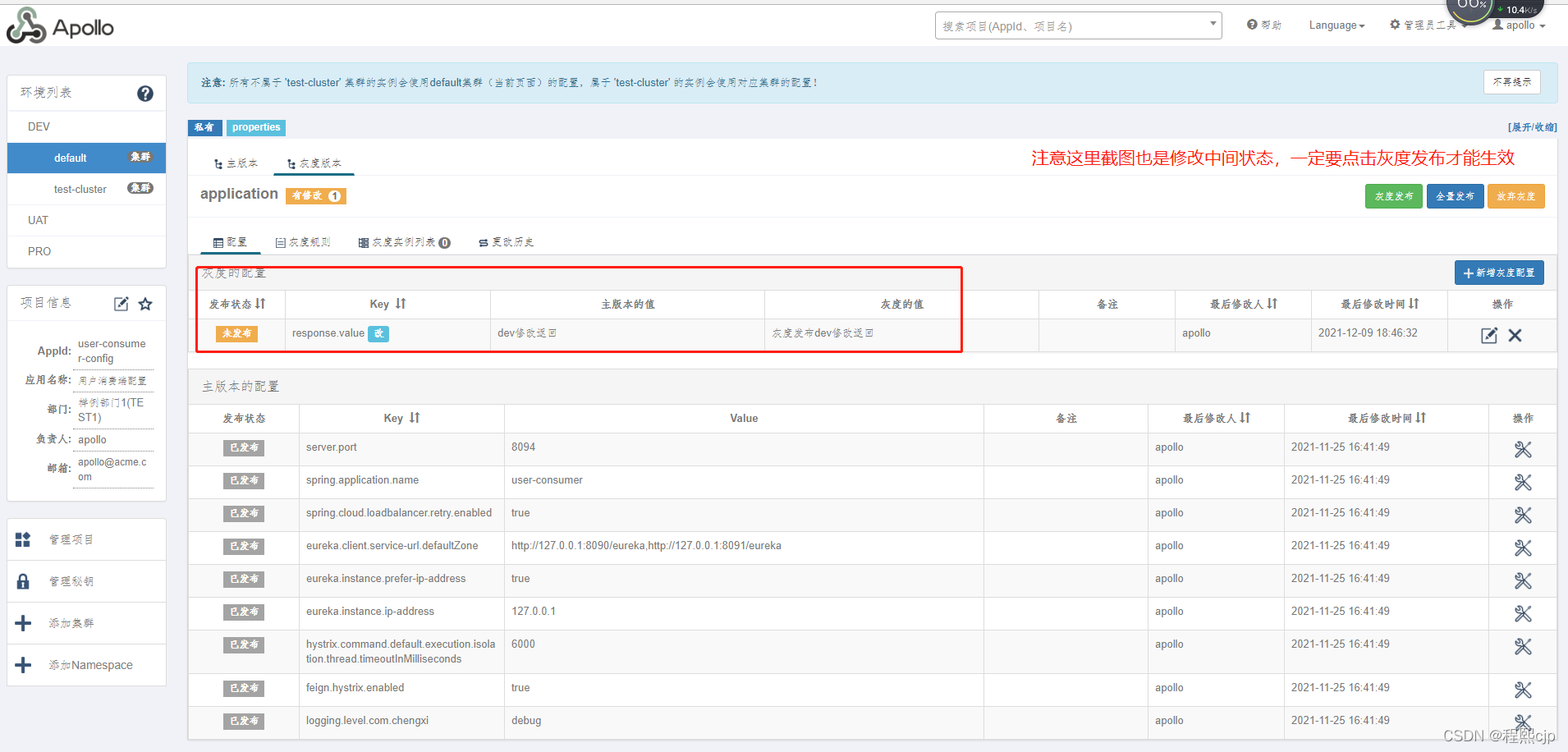The image size is (1568, 752).
Task: Click the 灰度发布 button
Action: point(1393,195)
